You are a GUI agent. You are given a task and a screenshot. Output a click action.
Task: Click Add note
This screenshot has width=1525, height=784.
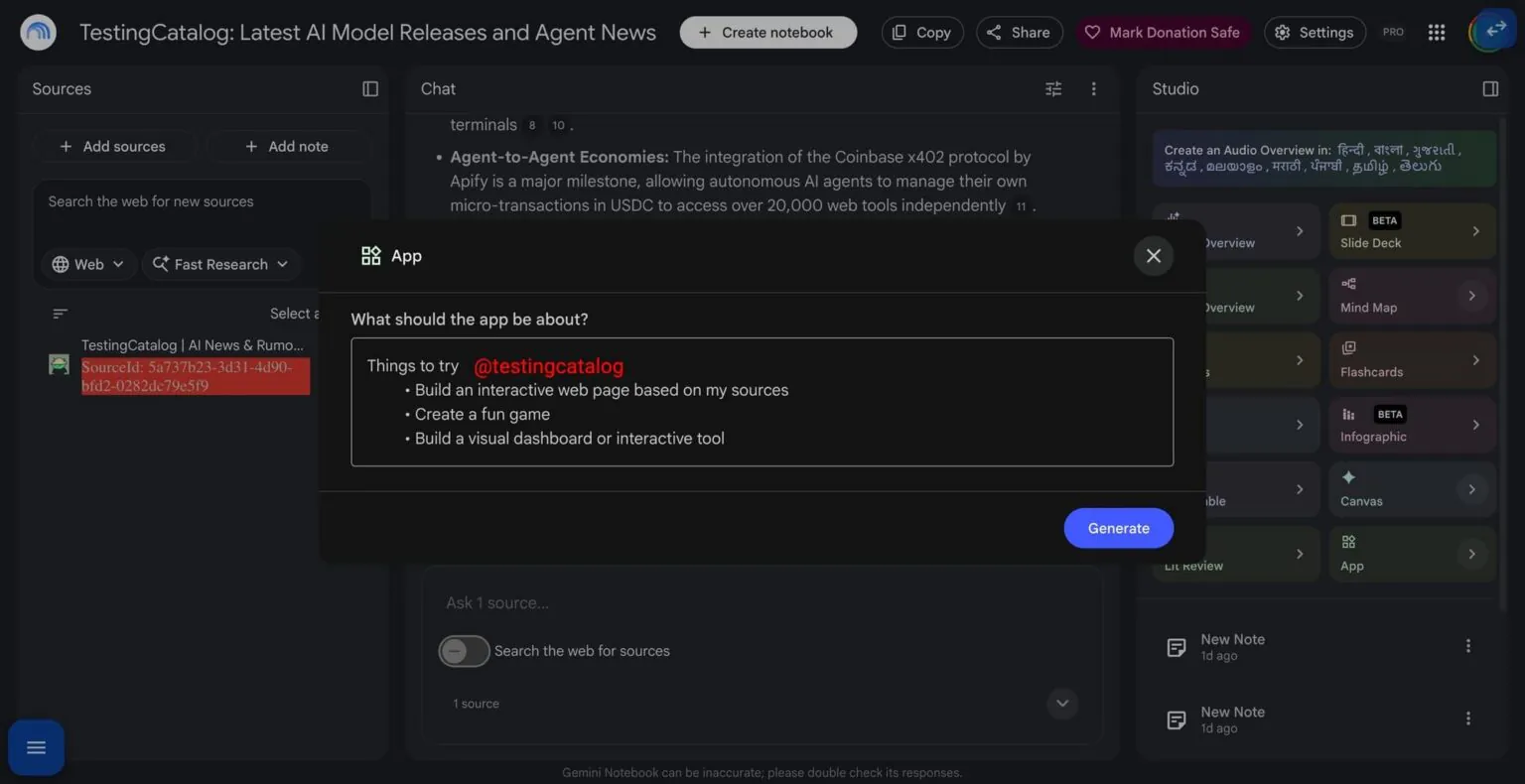click(287, 147)
